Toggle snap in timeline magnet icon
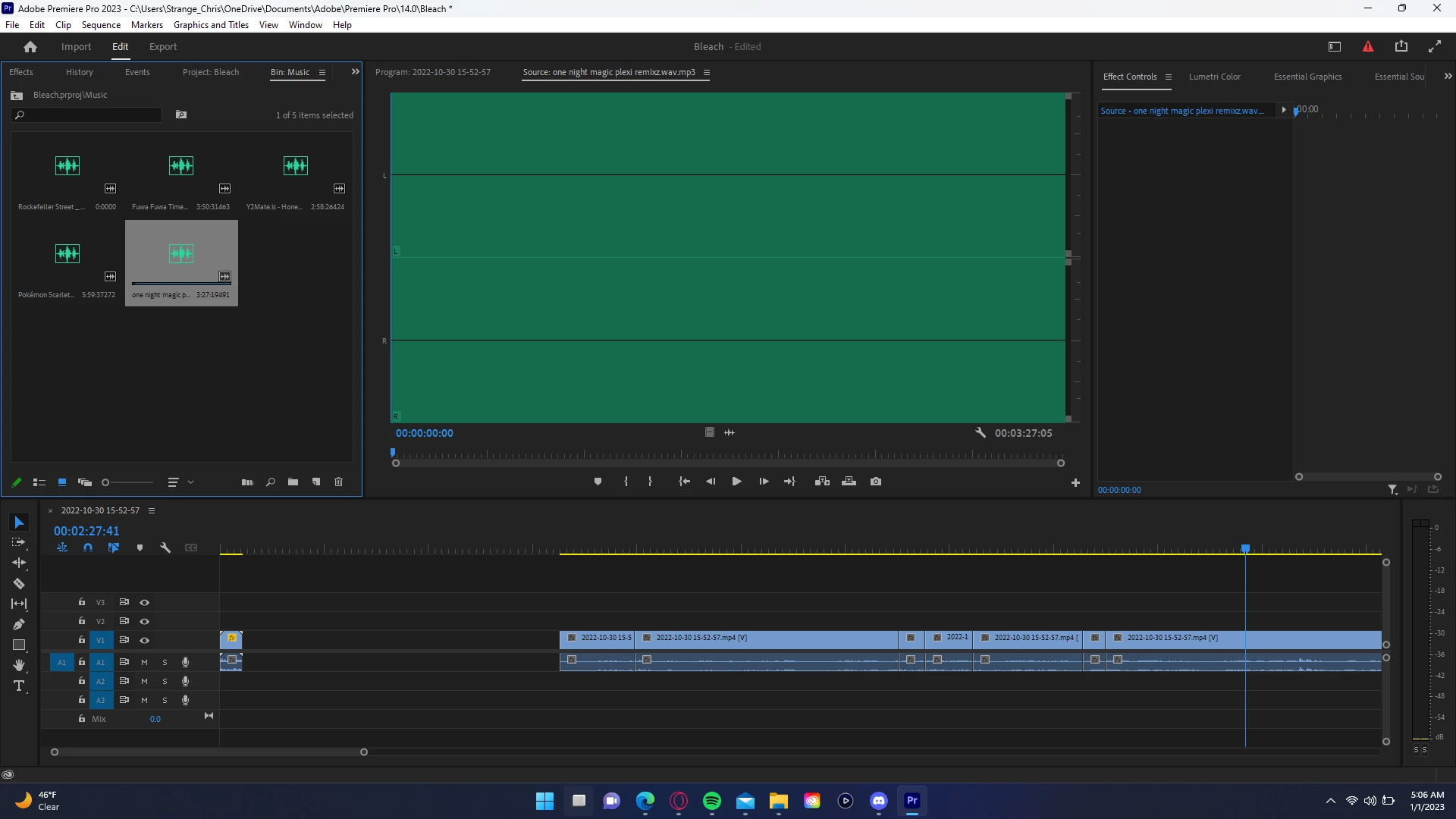The width and height of the screenshot is (1456, 819). tap(88, 548)
